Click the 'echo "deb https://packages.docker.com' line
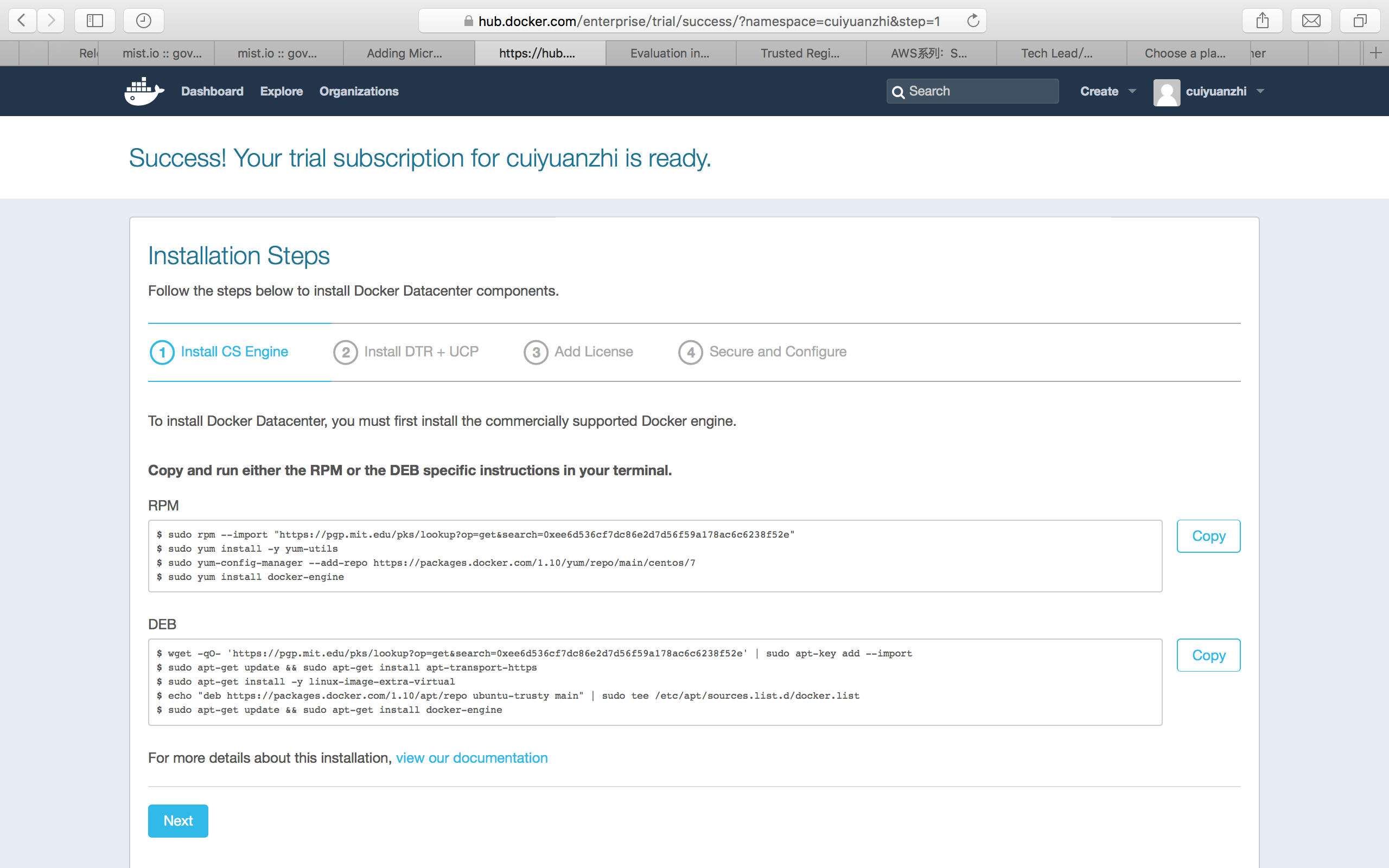Image resolution: width=1389 pixels, height=868 pixels. (508, 696)
